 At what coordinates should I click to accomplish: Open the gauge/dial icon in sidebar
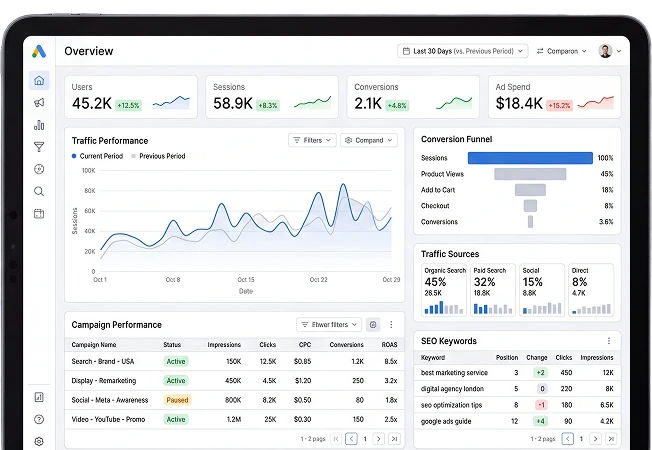(x=39, y=169)
